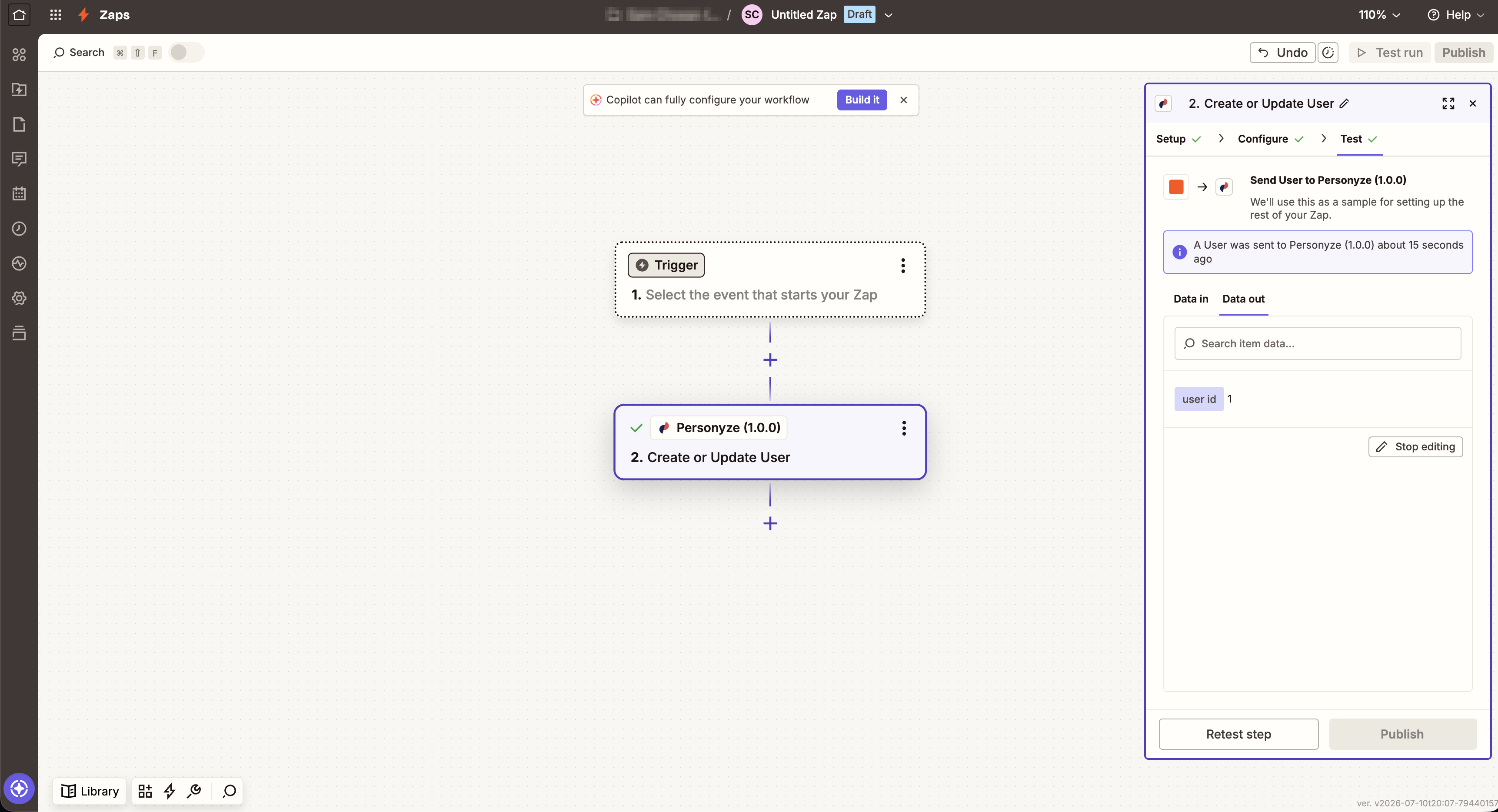
Task: Start a Test run
Action: click(1389, 52)
